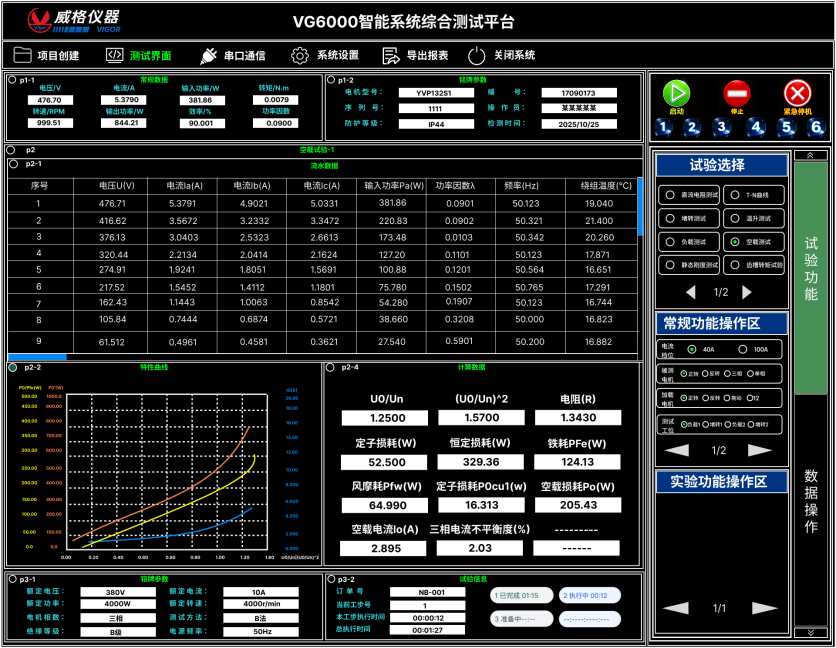Toggle the p3-1 铭牌参数 panel circle
The image size is (836, 648).
13,579
